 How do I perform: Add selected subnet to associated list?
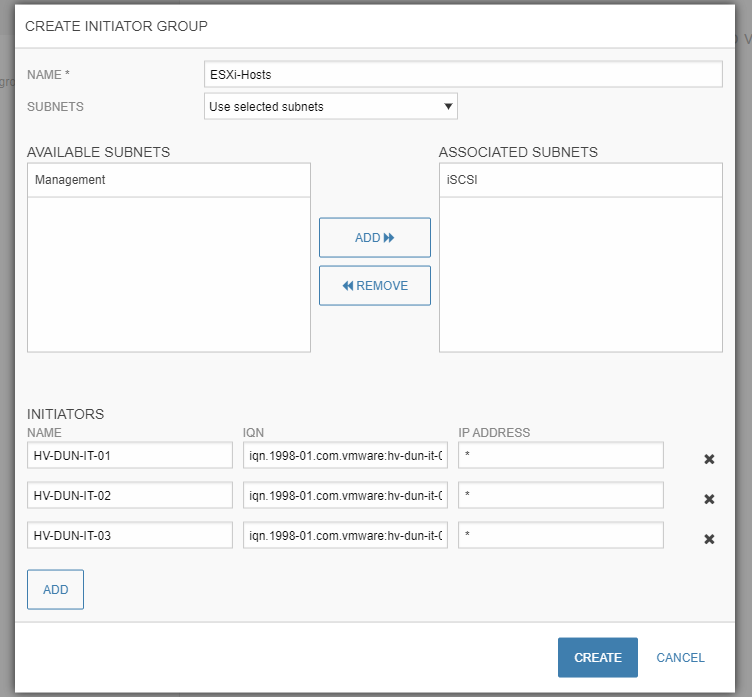(x=375, y=237)
